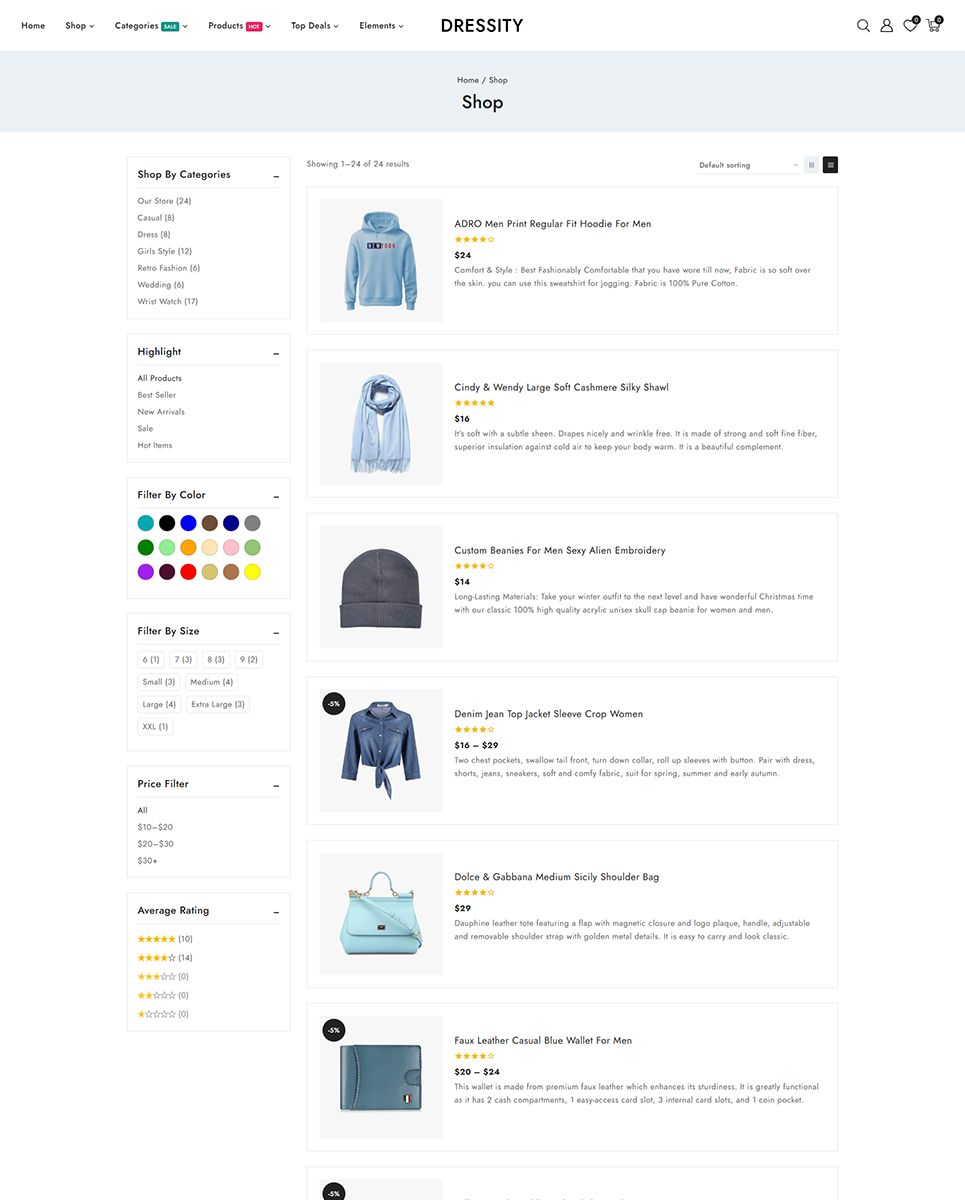Choose the $20–$30 price filter
Image resolution: width=965 pixels, height=1200 pixels.
pyautogui.click(x=155, y=844)
